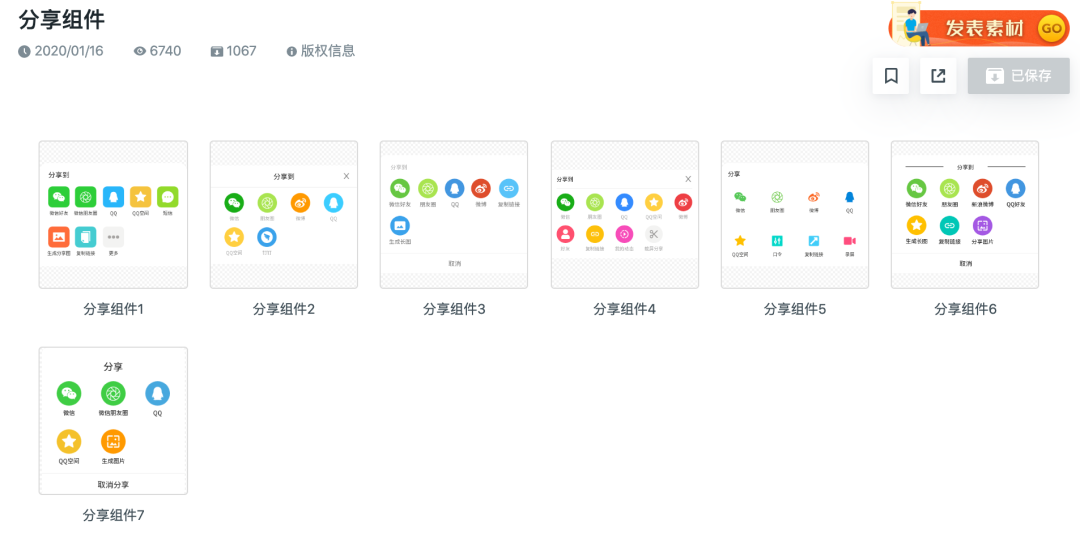Open the 分享组件2 caption label
Image resolution: width=1080 pixels, height=546 pixels.
coord(284,309)
